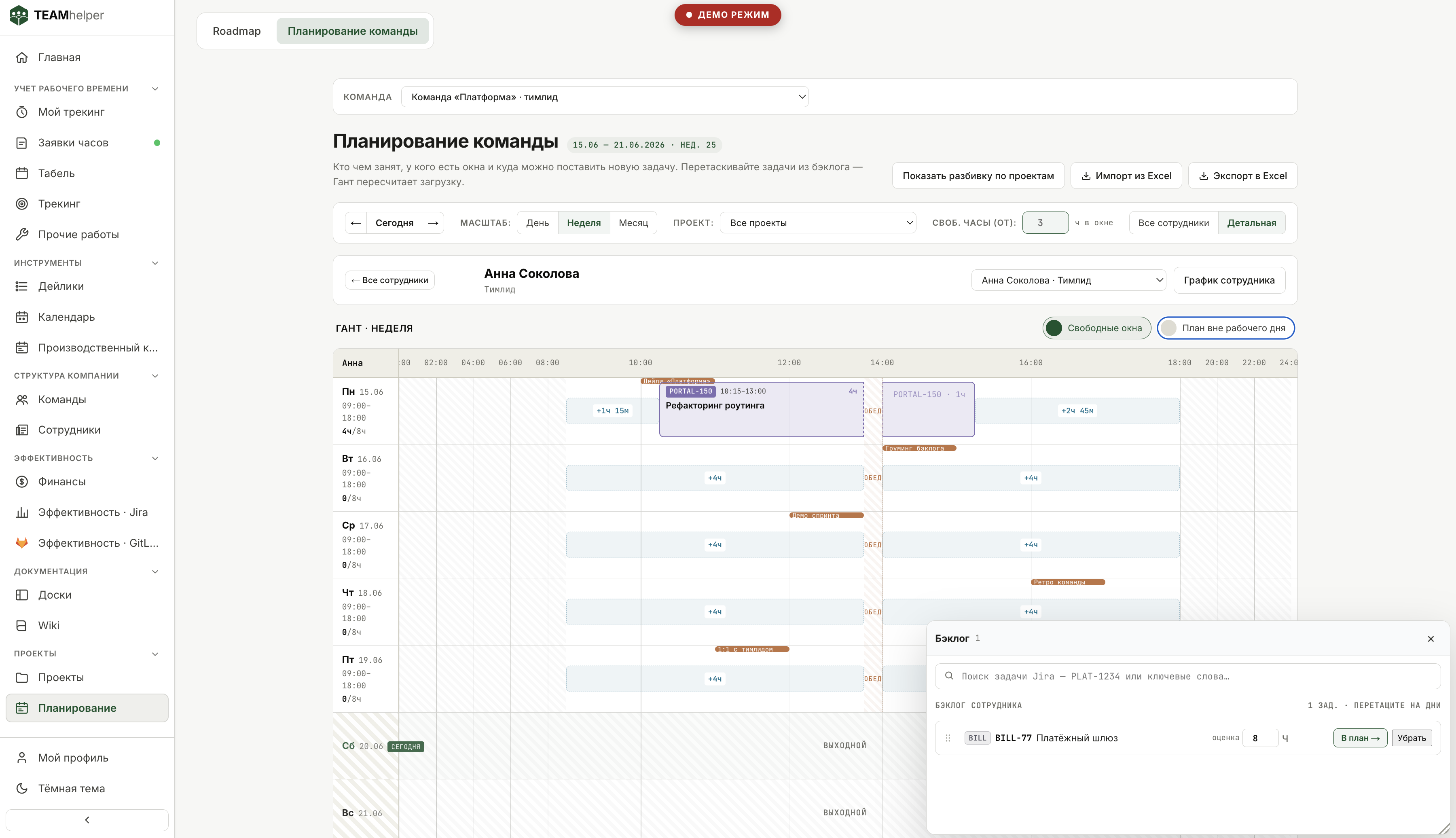The width and height of the screenshot is (1456, 838).
Task: Open Заявки часов in the sidebar
Action: click(x=87, y=143)
